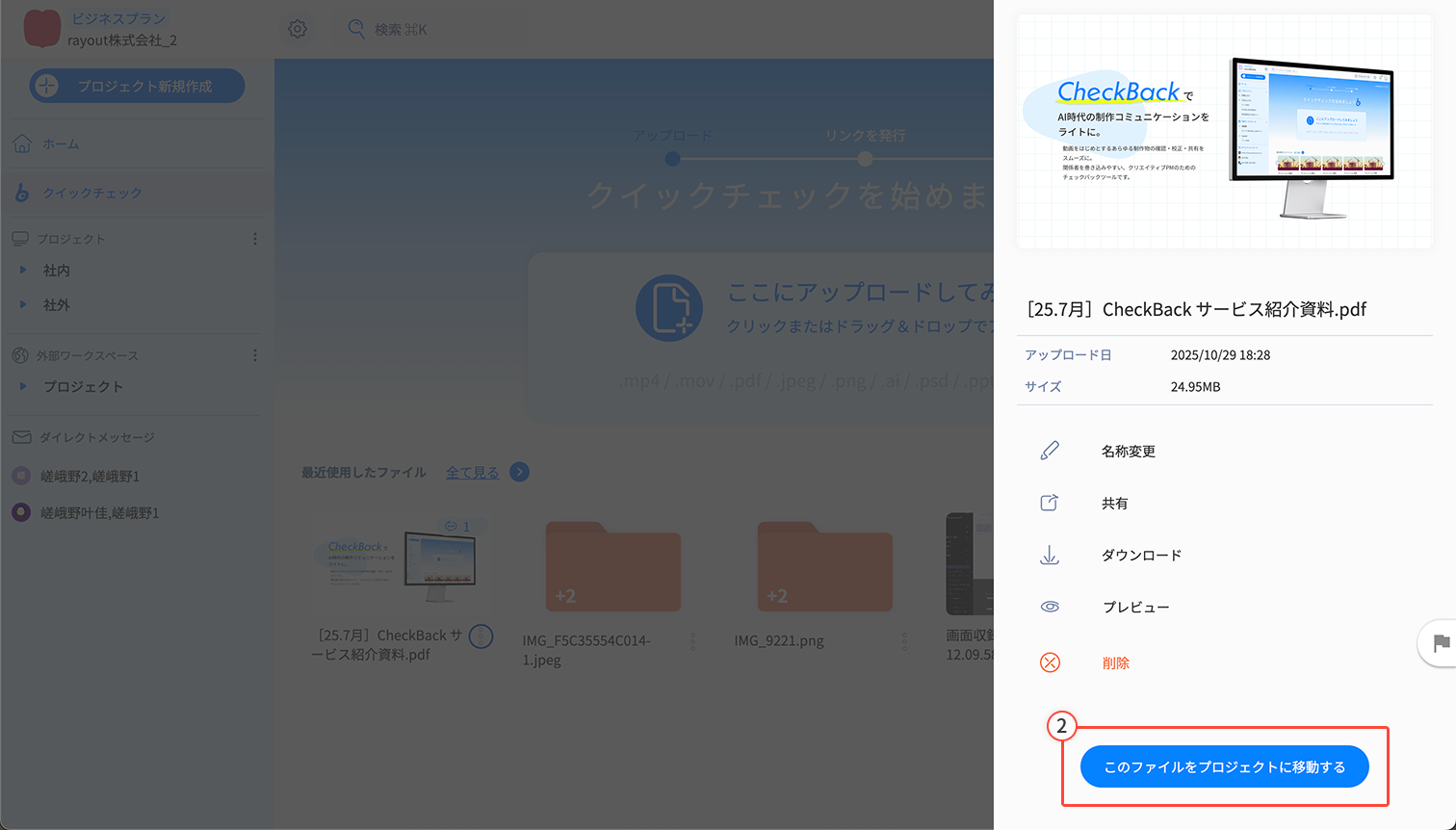Open the 外部ワークスペース section three-dot menu
The height and width of the screenshot is (830, 1456).
point(255,355)
